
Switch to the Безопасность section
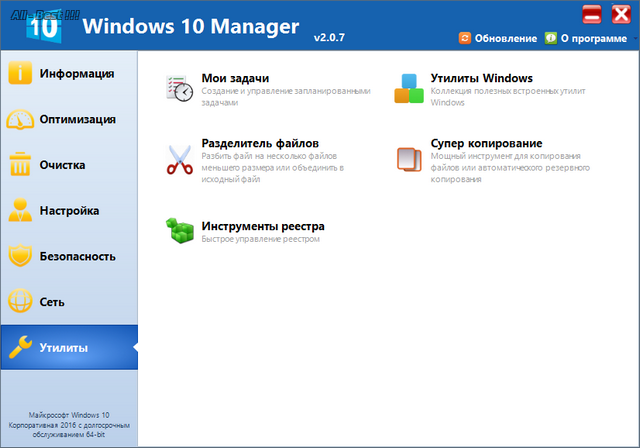point(69,256)
